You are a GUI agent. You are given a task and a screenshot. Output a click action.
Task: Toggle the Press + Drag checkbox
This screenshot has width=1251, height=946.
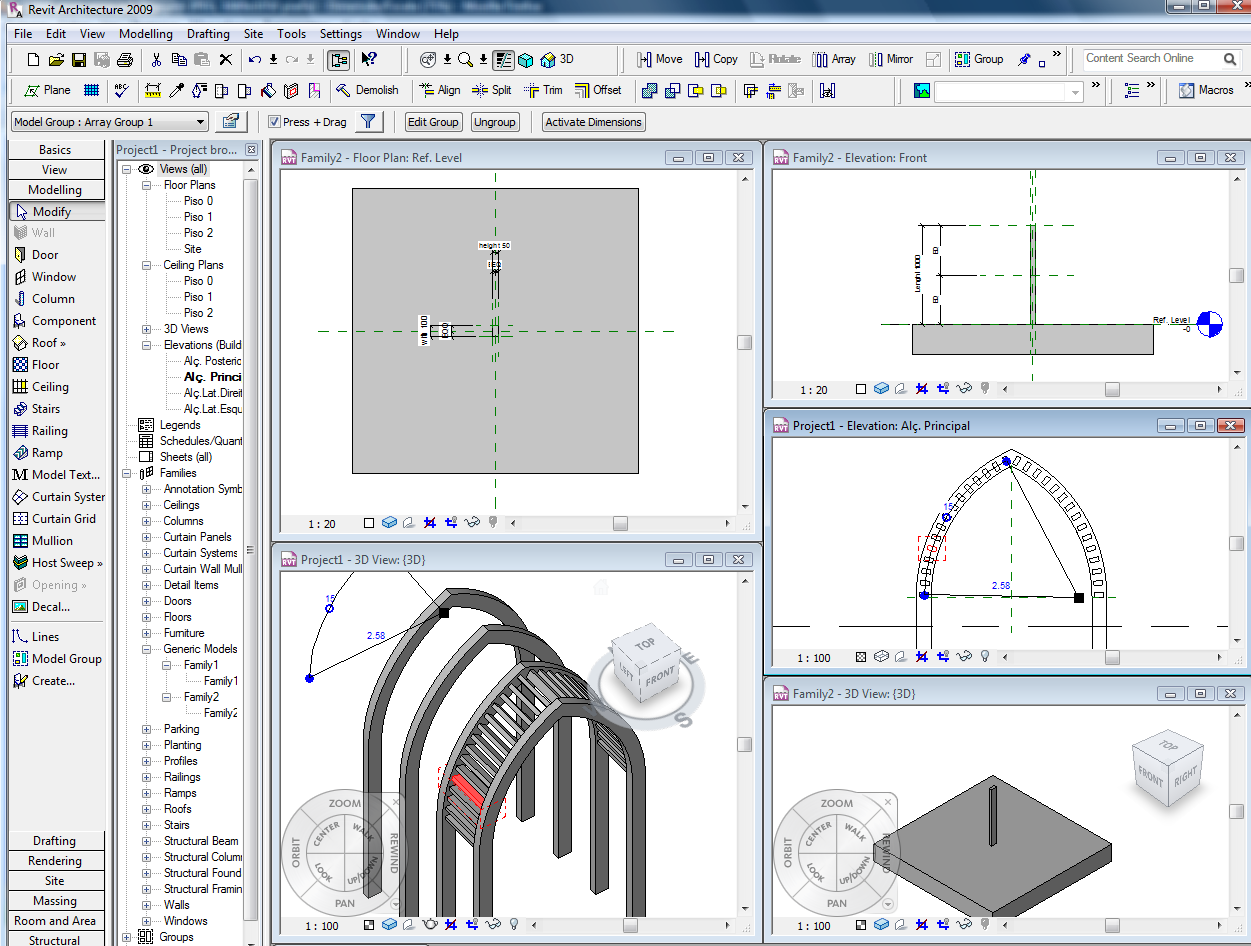coord(275,122)
